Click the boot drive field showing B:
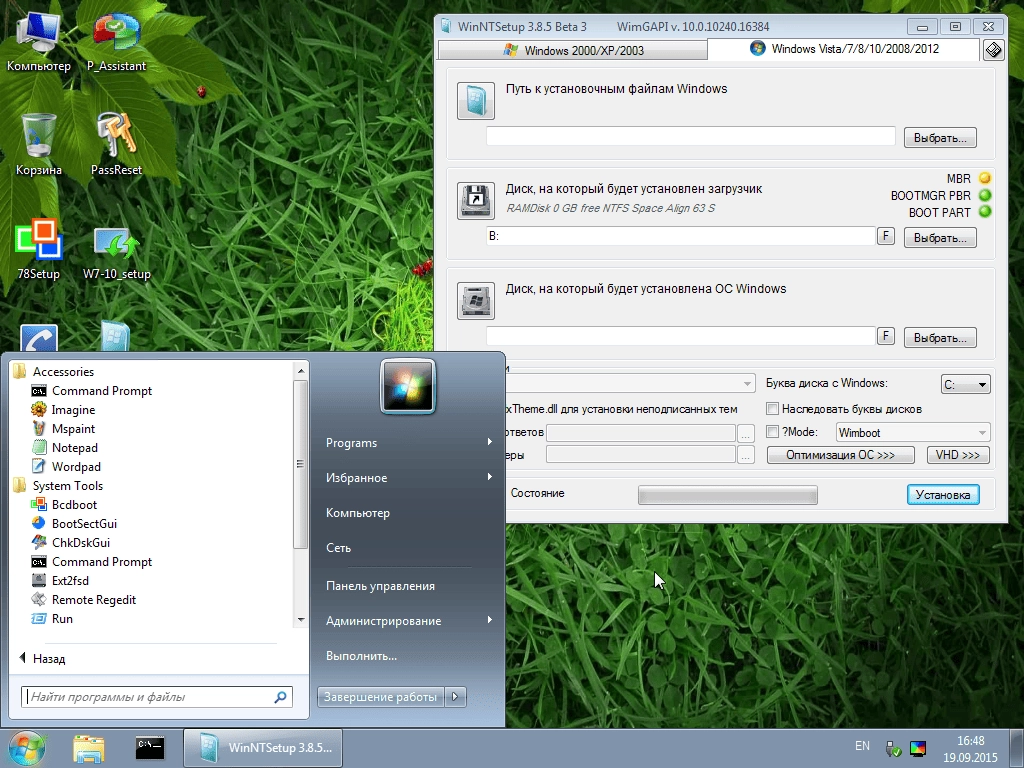 680,236
